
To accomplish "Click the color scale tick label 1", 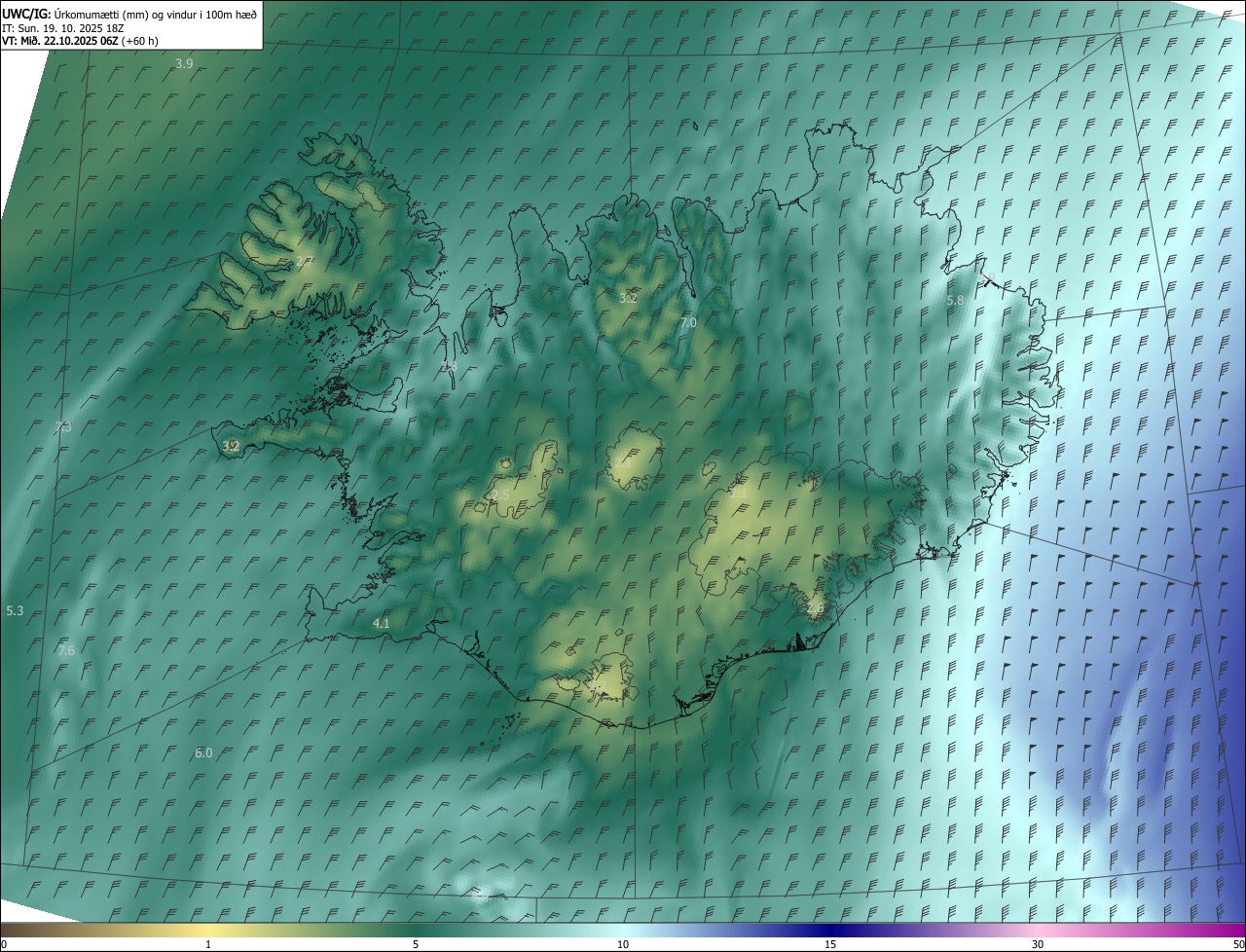I will pyautogui.click(x=208, y=944).
